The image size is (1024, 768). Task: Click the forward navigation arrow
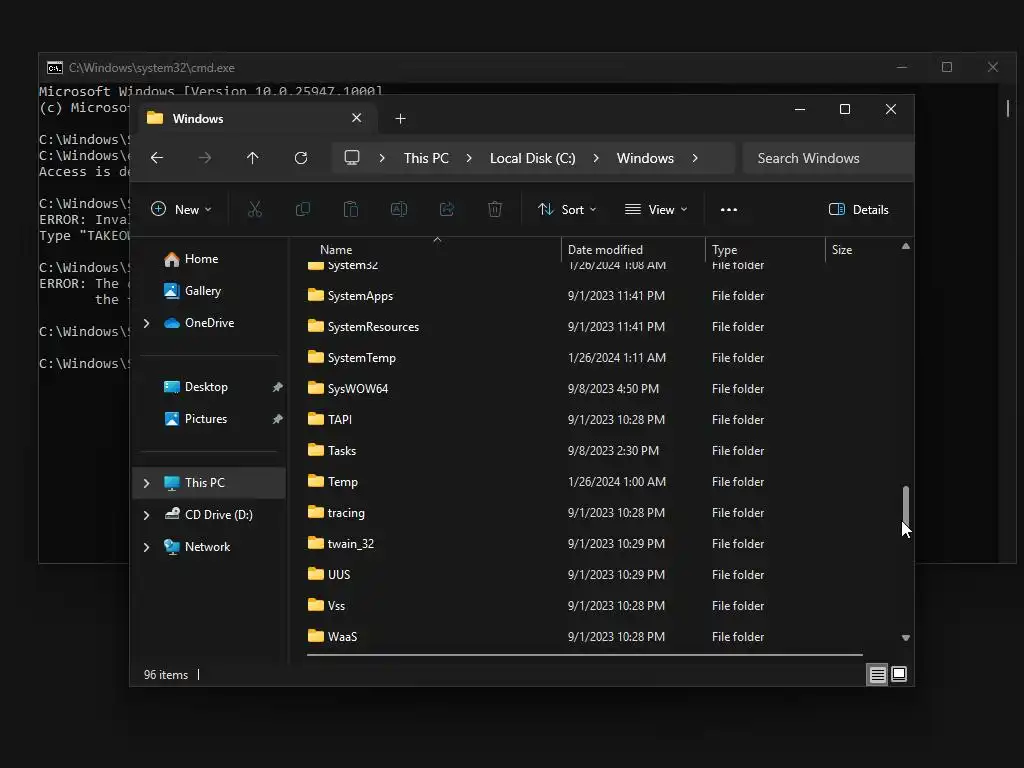pos(205,158)
